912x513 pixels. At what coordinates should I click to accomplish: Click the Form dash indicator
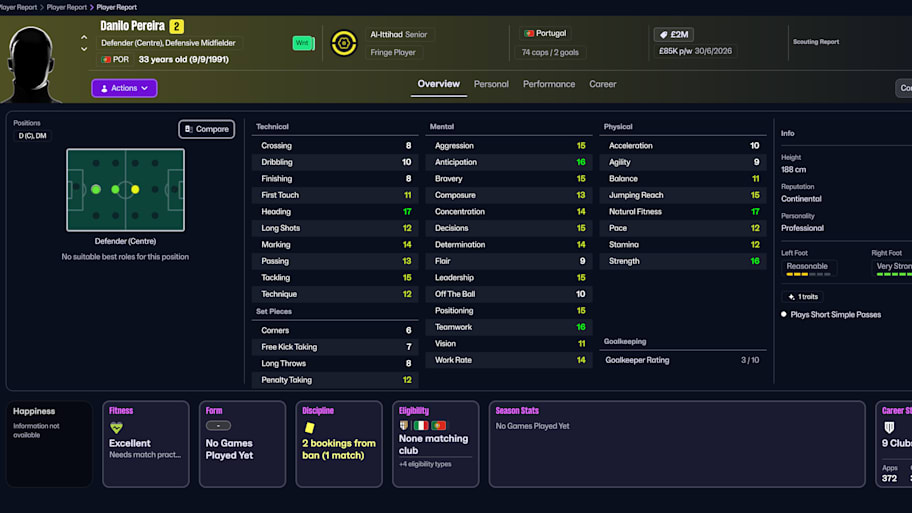coord(218,426)
